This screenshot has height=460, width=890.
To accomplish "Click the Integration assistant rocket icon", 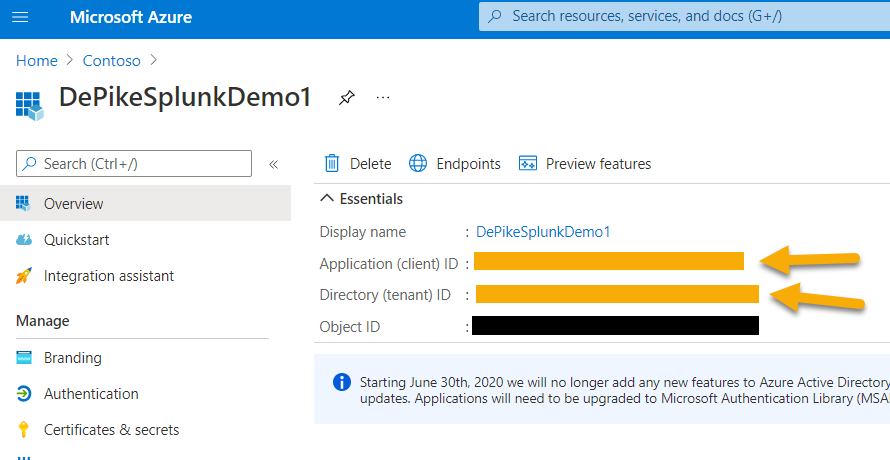I will pyautogui.click(x=25, y=276).
